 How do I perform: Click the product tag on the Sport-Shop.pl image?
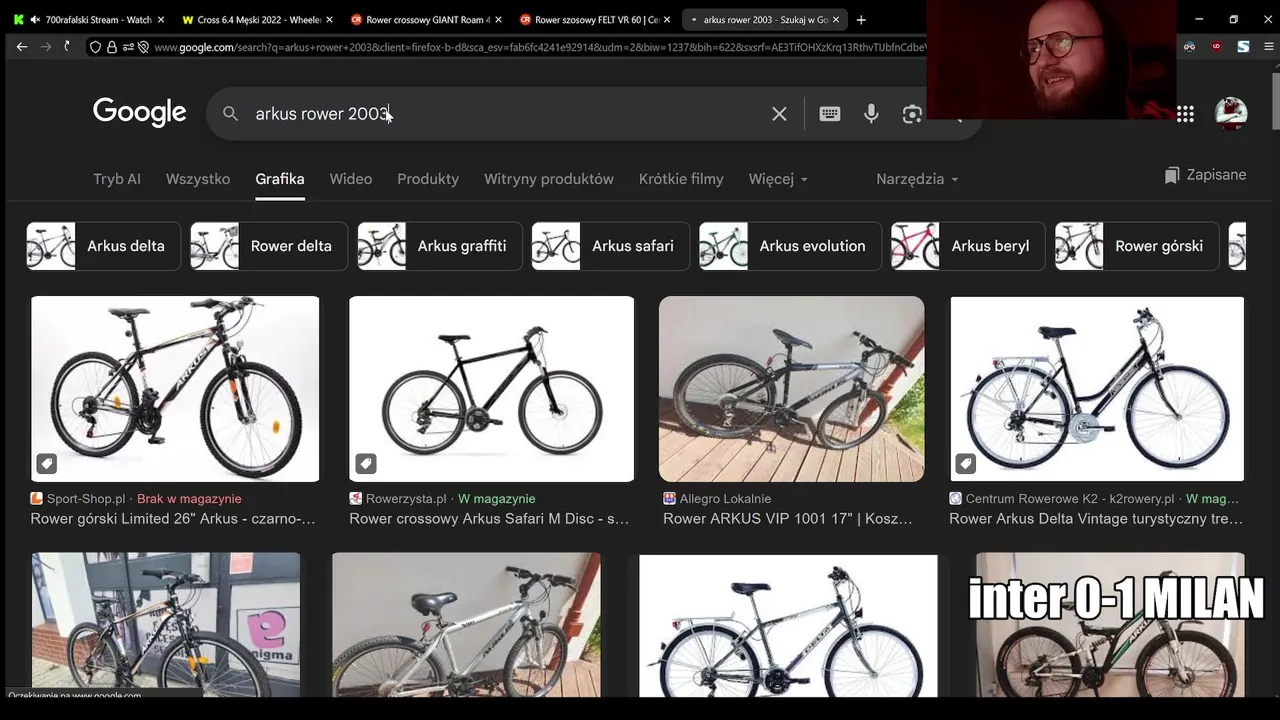pos(47,464)
